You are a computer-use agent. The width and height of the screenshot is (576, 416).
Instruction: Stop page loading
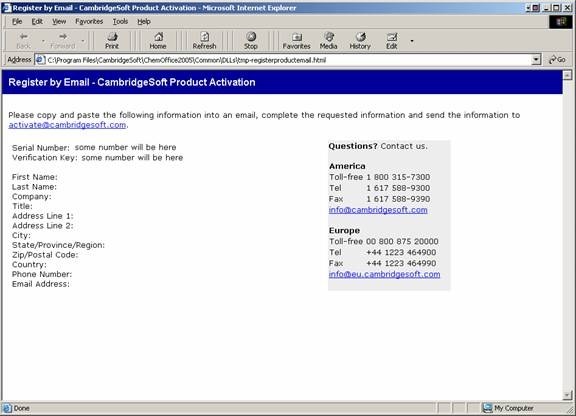[x=251, y=40]
